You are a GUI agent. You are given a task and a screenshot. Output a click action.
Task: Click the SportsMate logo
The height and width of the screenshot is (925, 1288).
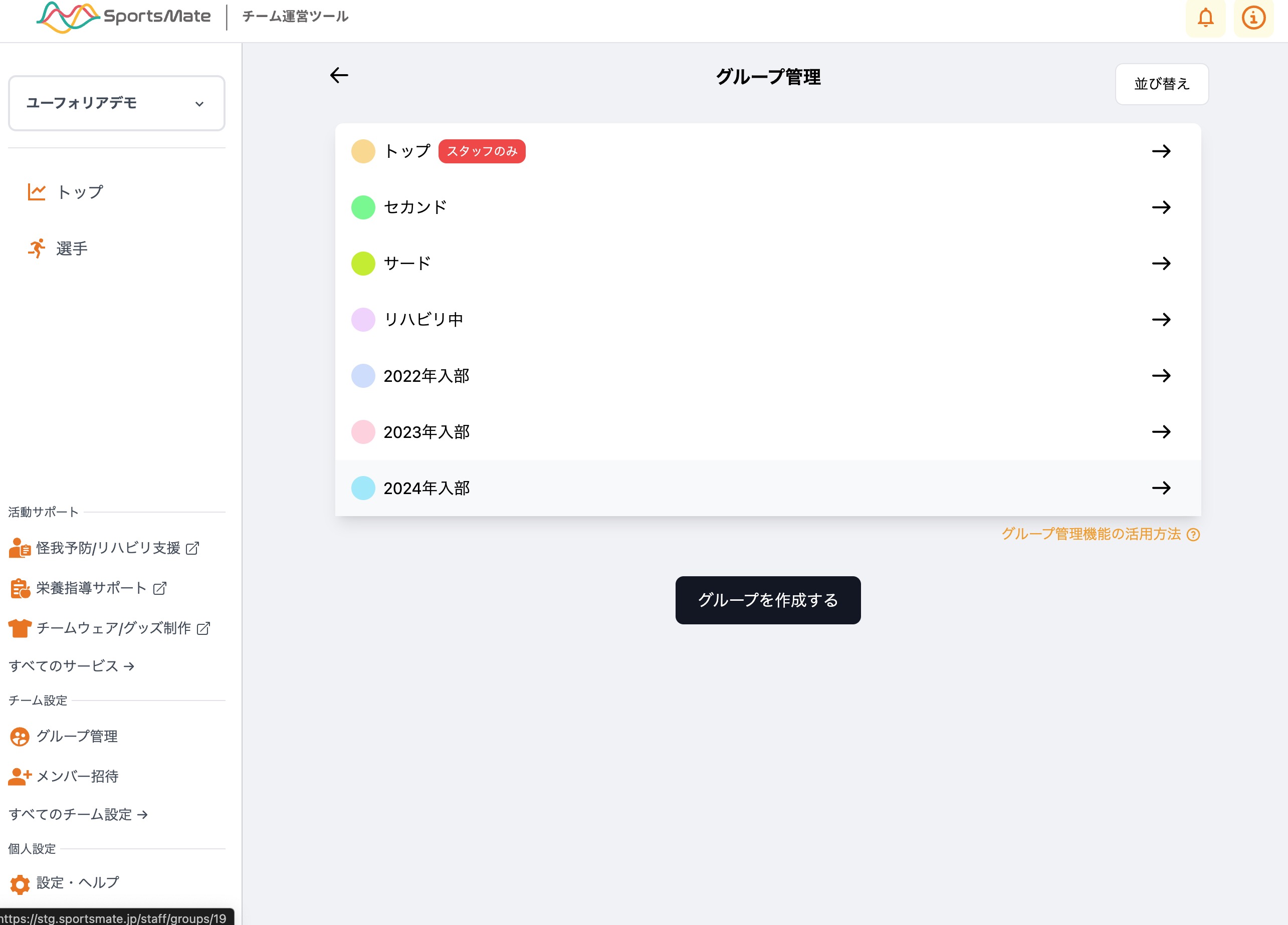[x=123, y=17]
